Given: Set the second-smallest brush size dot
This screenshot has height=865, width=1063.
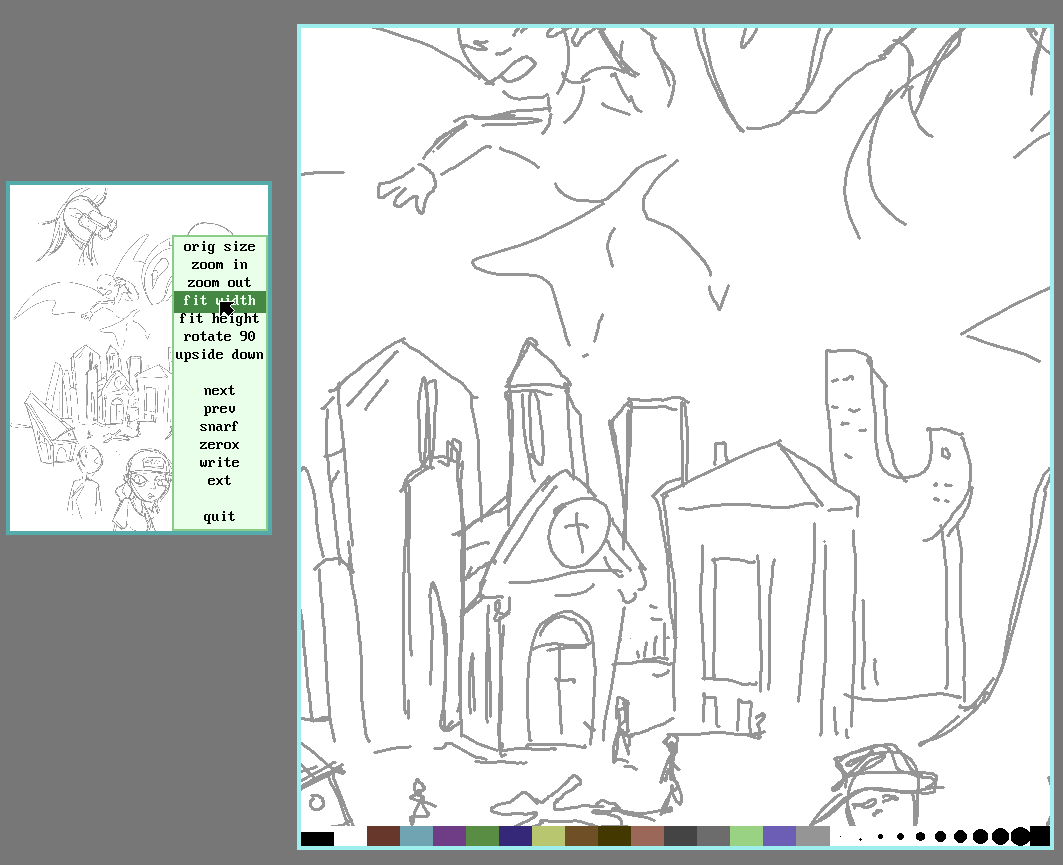Looking at the screenshot, I should [x=860, y=837].
